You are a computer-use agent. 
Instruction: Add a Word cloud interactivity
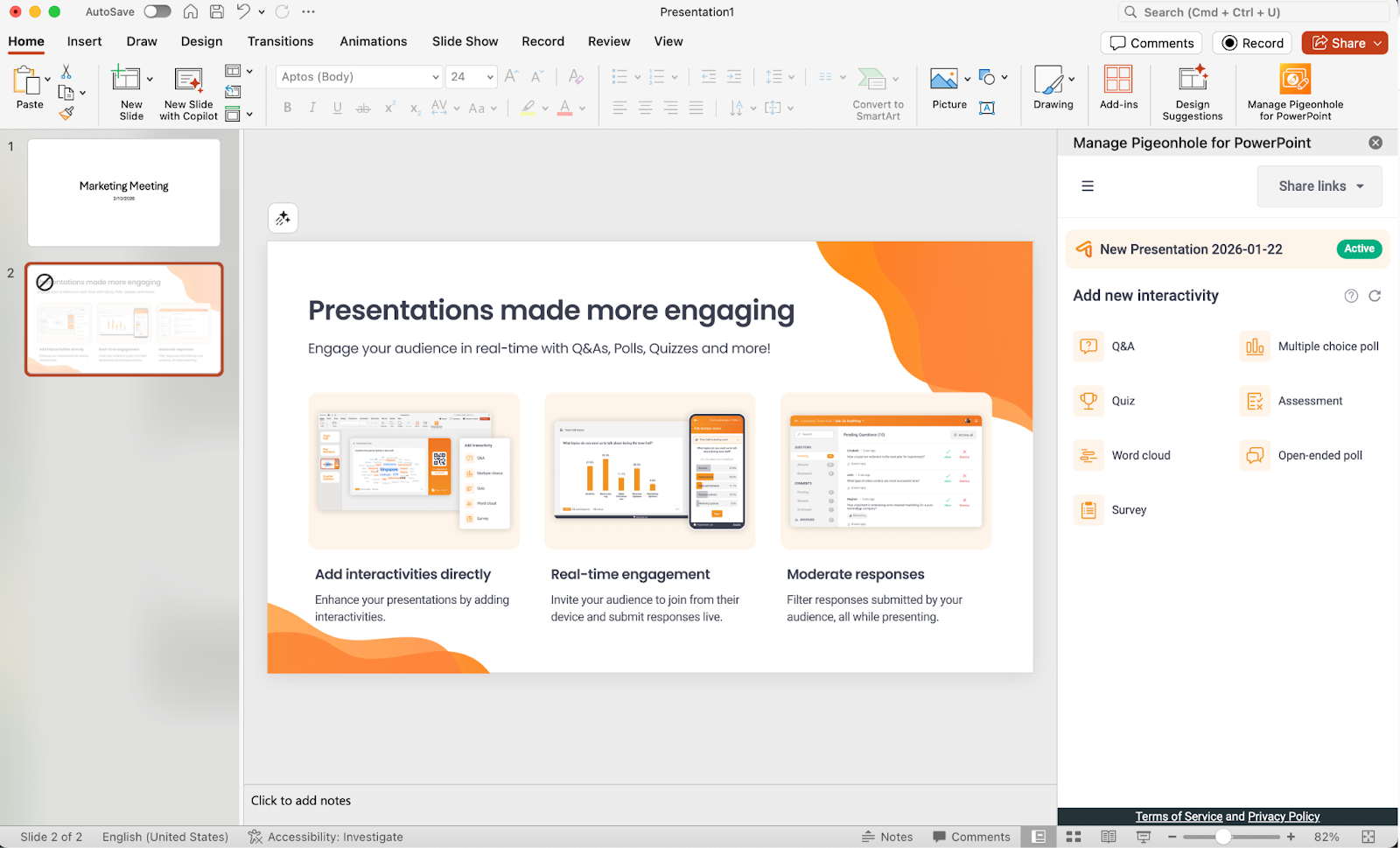[1140, 456]
